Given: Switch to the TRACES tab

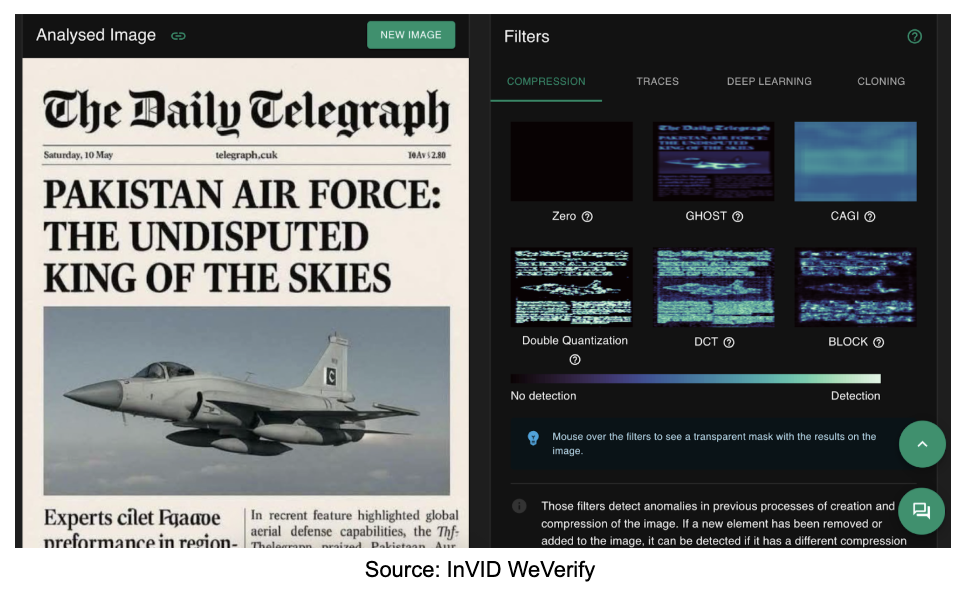Looking at the screenshot, I should coord(657,81).
